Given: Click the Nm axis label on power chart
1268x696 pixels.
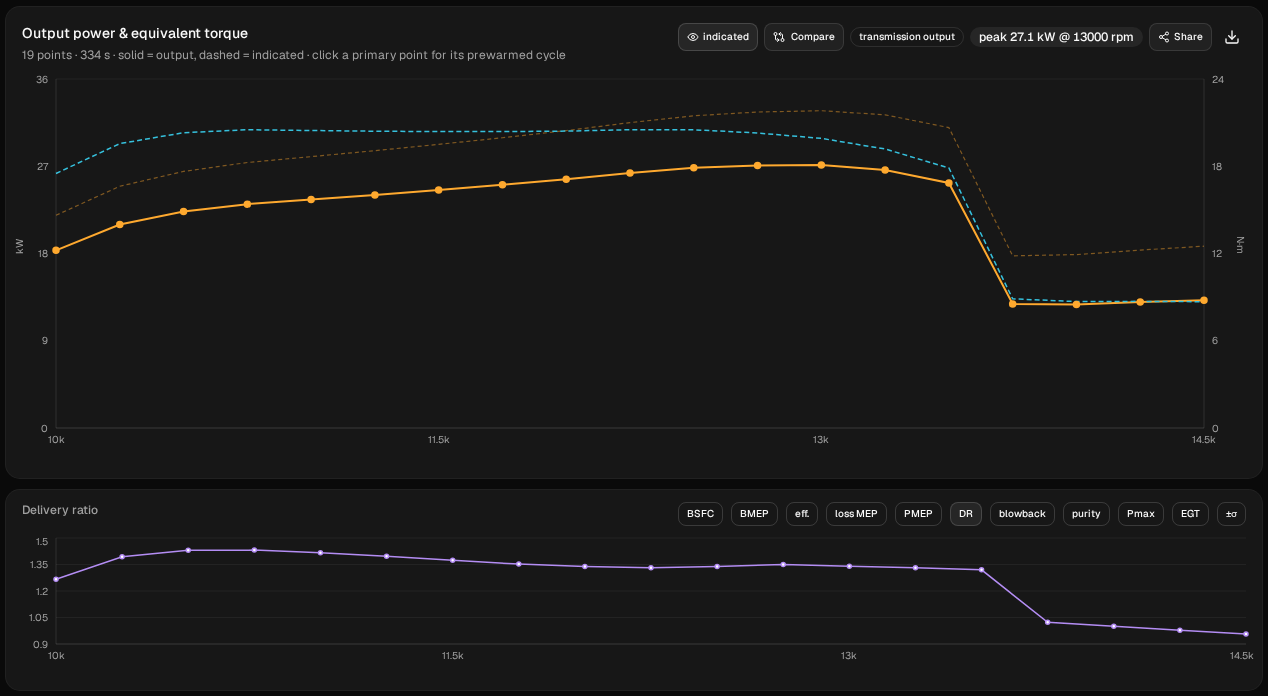Looking at the screenshot, I should (x=1240, y=245).
